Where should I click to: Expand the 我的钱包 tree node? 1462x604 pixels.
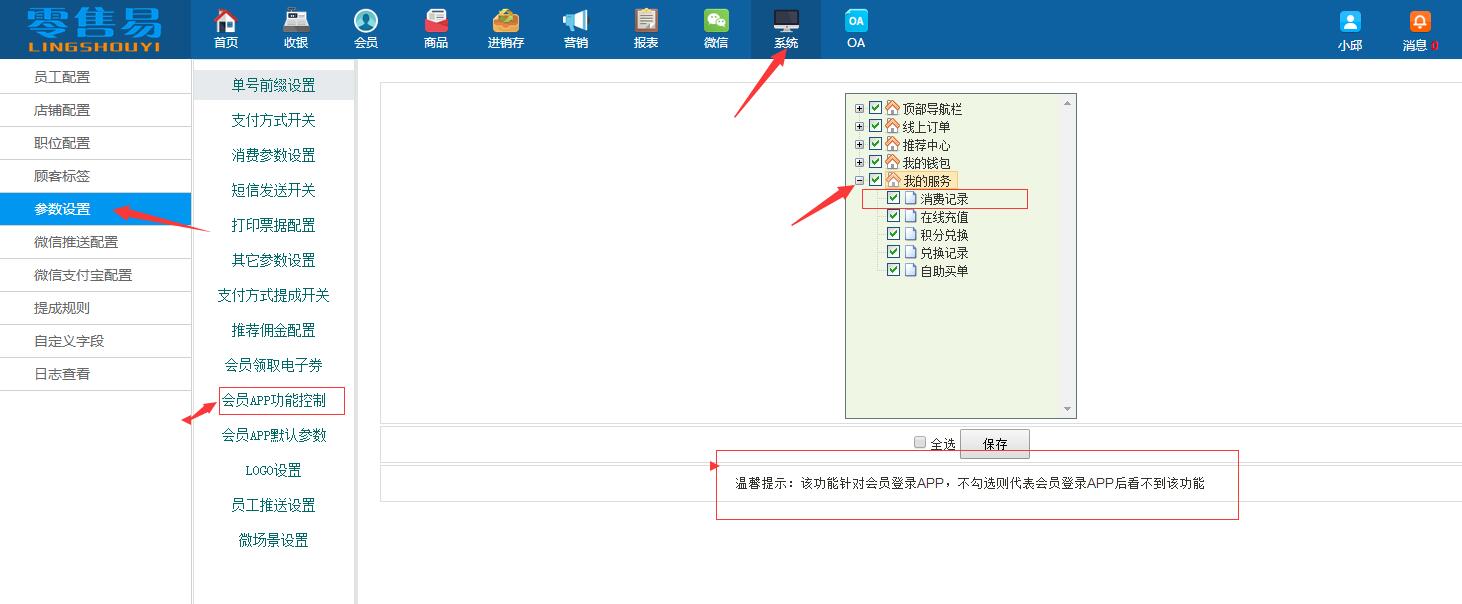tap(859, 161)
